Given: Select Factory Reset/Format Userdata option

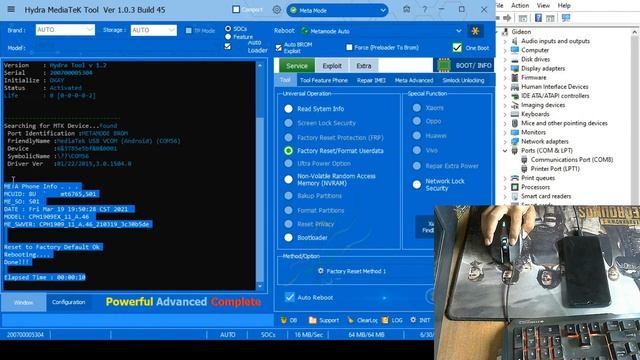Looking at the screenshot, I should click(289, 151).
